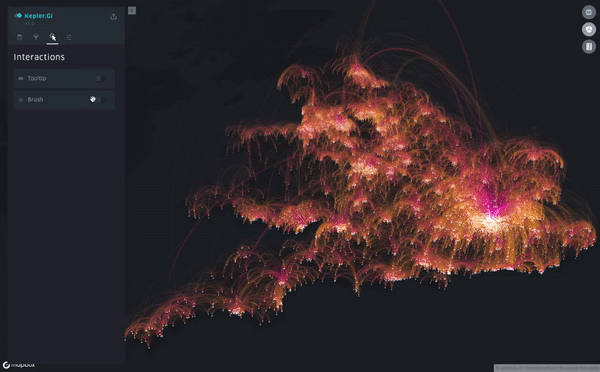Toggle the Tooltip interaction switch
Image resolution: width=600 pixels, height=372 pixels.
tap(100, 78)
